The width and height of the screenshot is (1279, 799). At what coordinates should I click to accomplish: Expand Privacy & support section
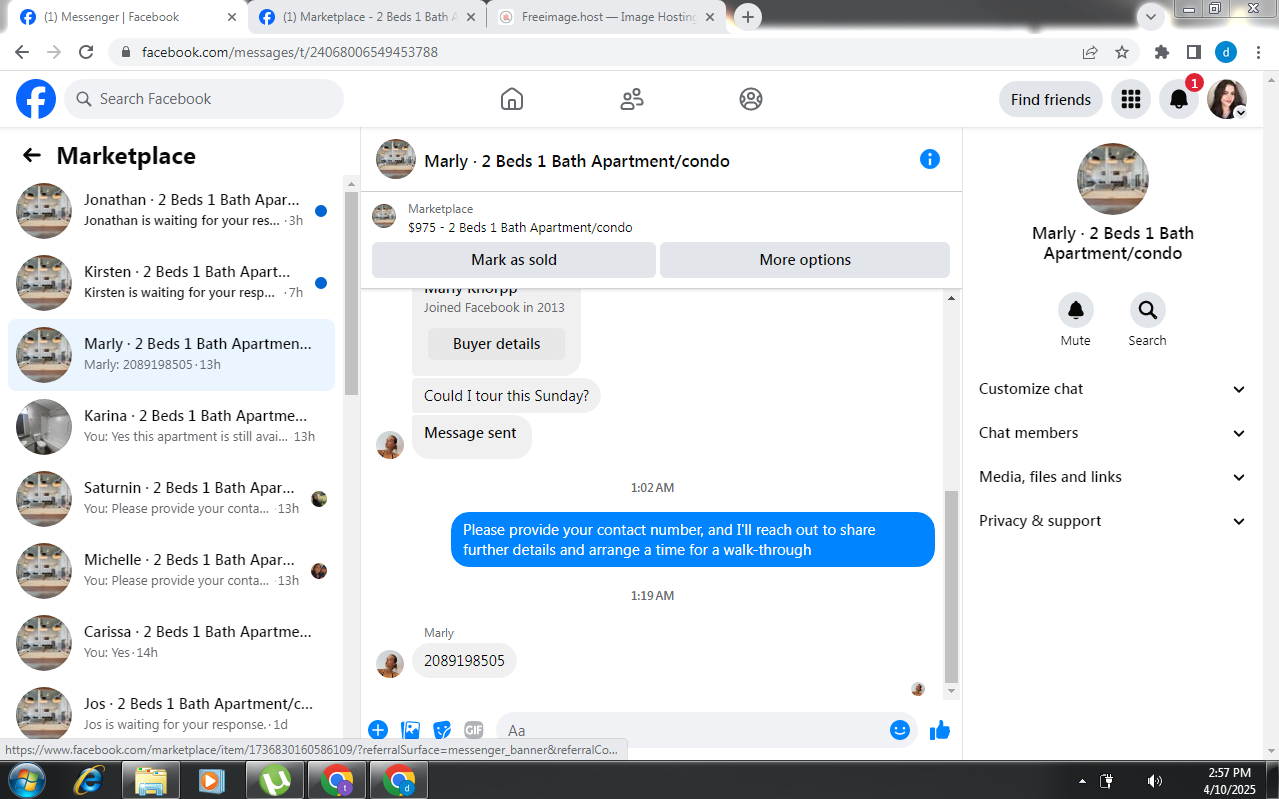(x=1113, y=521)
